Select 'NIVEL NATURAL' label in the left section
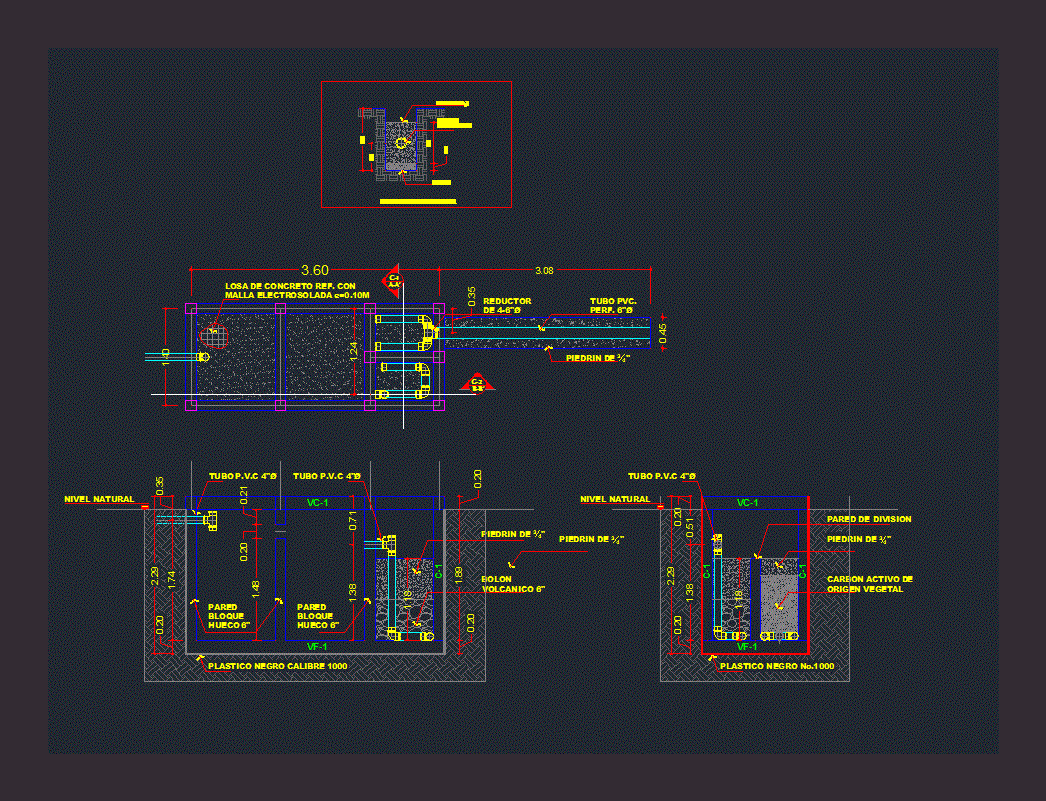 click(99, 499)
